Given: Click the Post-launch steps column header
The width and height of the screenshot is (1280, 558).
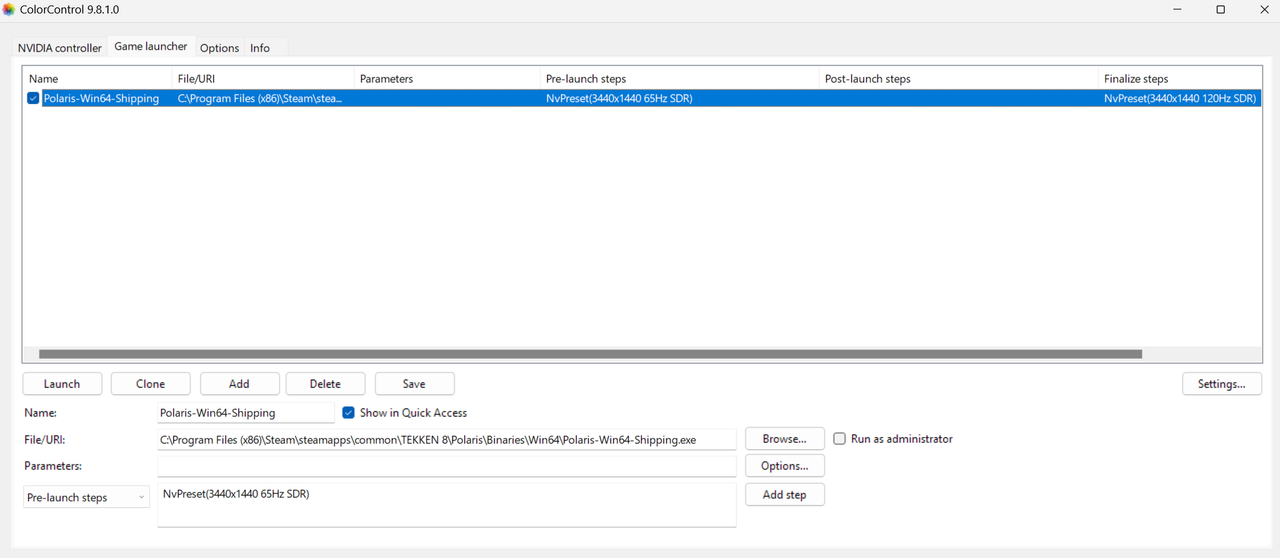Looking at the screenshot, I should click(x=958, y=78).
